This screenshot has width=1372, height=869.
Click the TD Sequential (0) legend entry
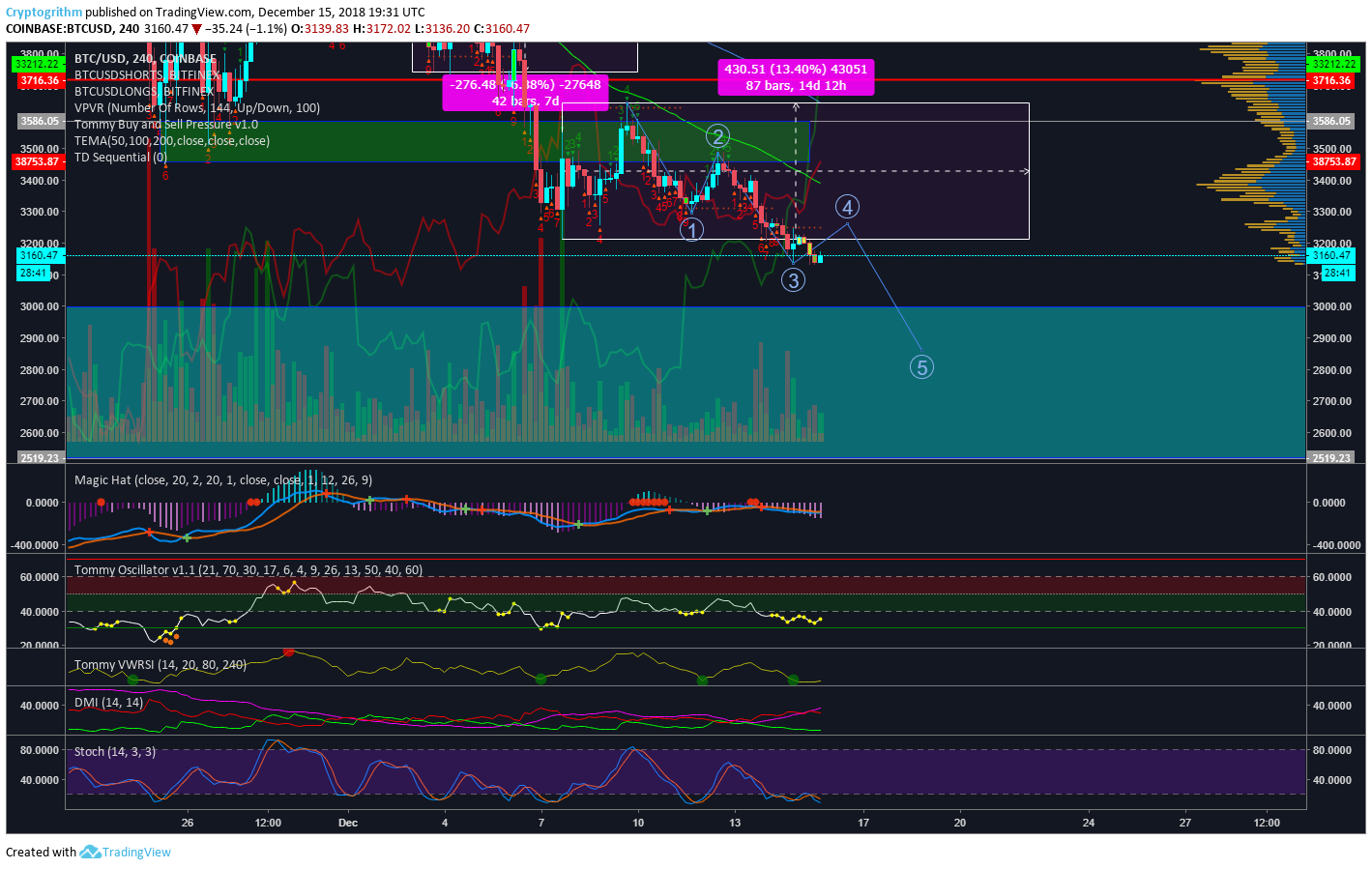pos(121,158)
